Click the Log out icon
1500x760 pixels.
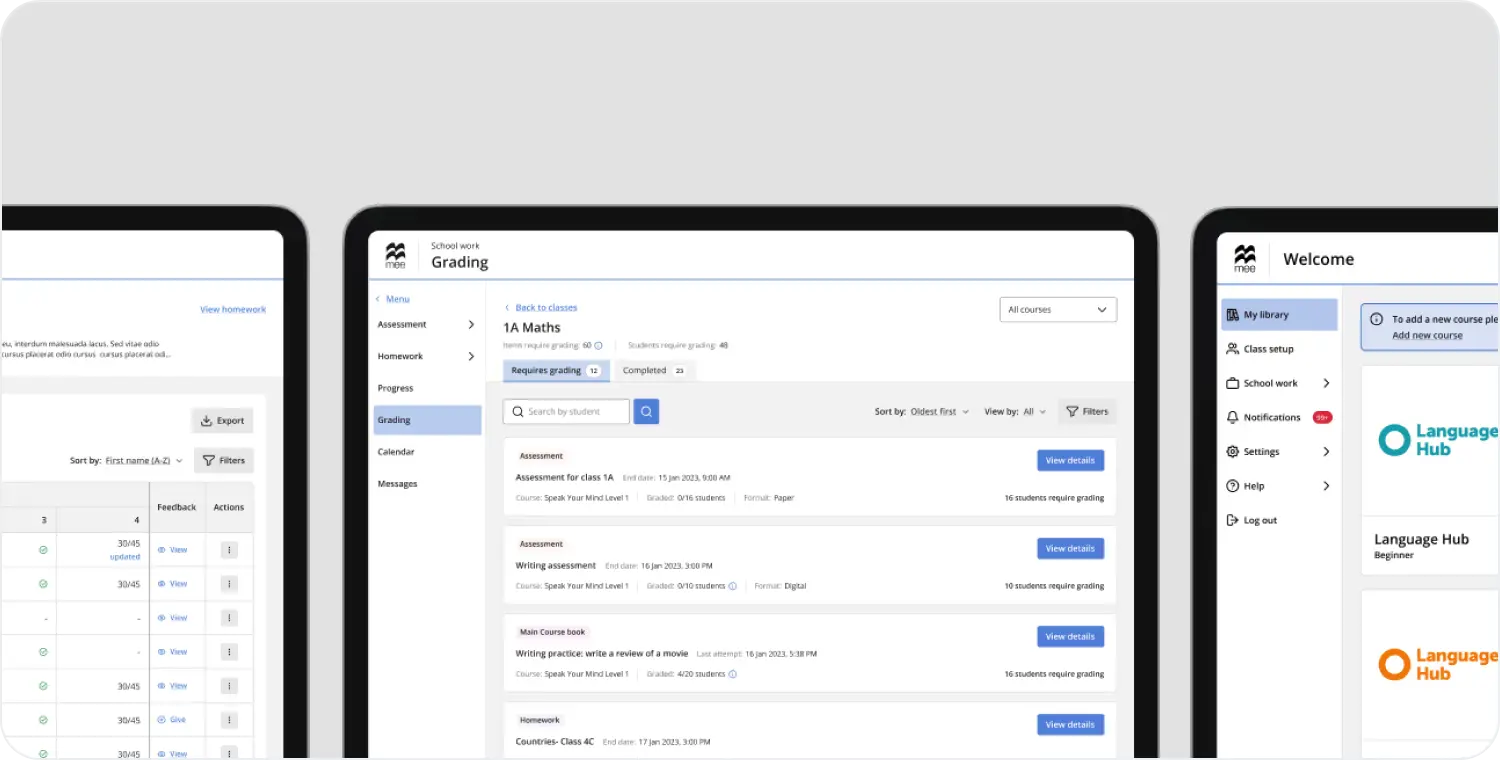pyautogui.click(x=1232, y=520)
